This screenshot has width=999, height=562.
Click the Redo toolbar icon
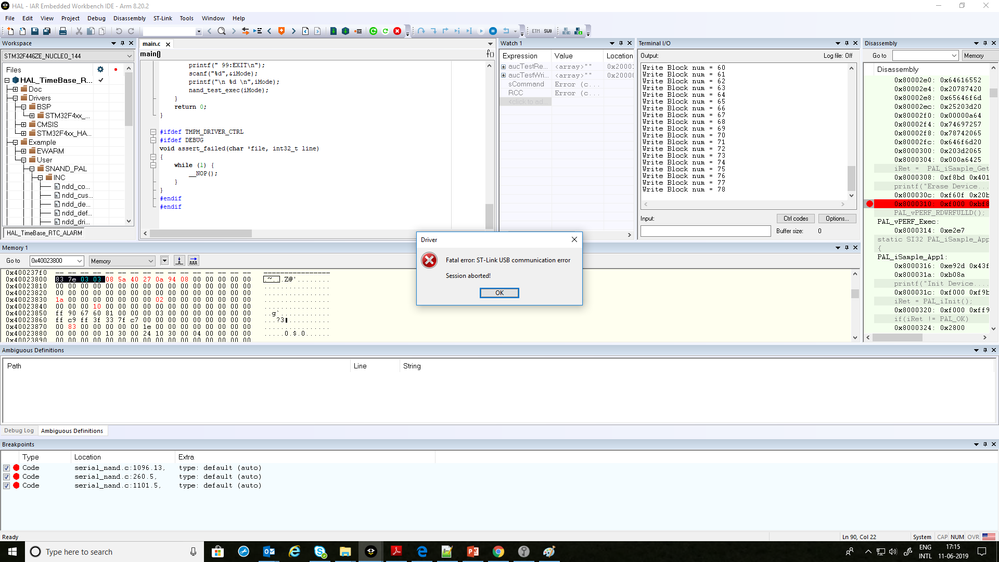131,31
